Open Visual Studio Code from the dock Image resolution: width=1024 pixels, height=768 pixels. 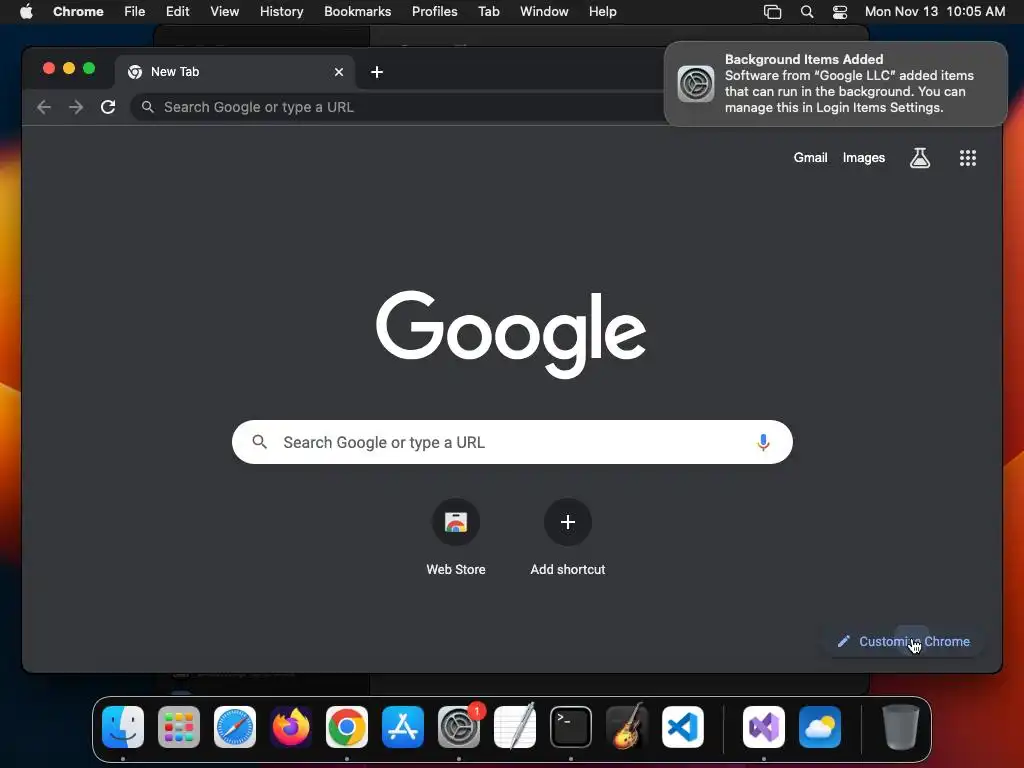682,727
